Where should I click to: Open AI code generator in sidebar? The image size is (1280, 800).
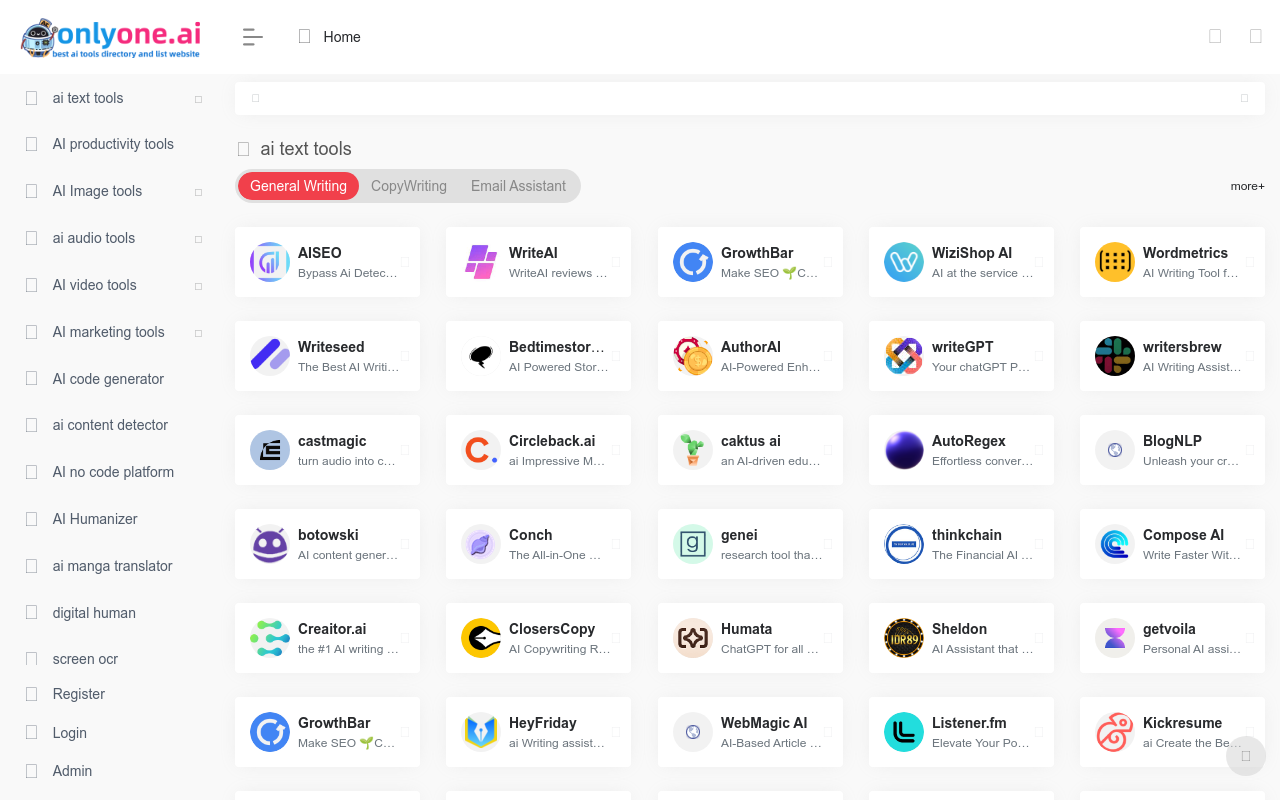click(x=108, y=379)
